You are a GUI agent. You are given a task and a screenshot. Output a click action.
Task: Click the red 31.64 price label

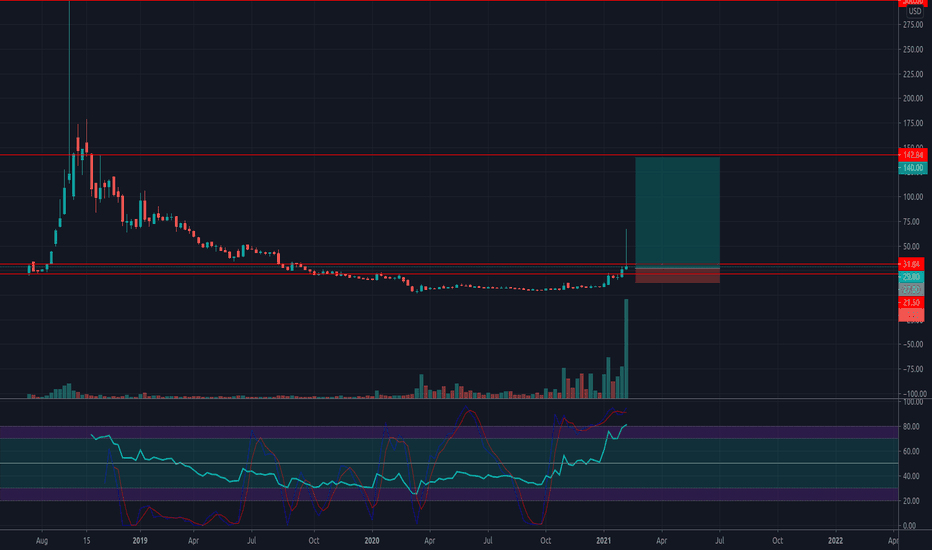(911, 264)
